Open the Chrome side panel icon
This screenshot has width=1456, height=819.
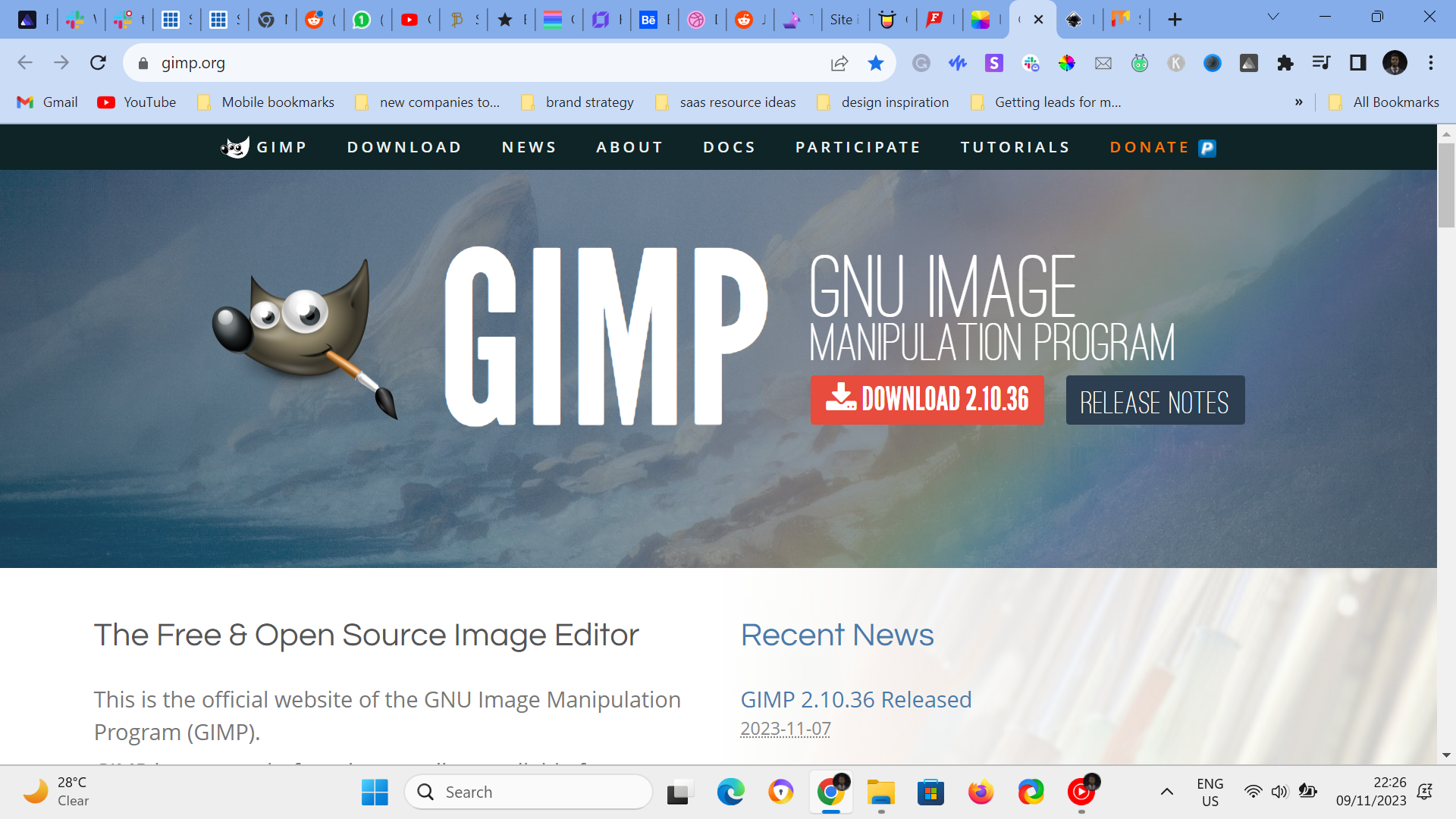point(1357,63)
